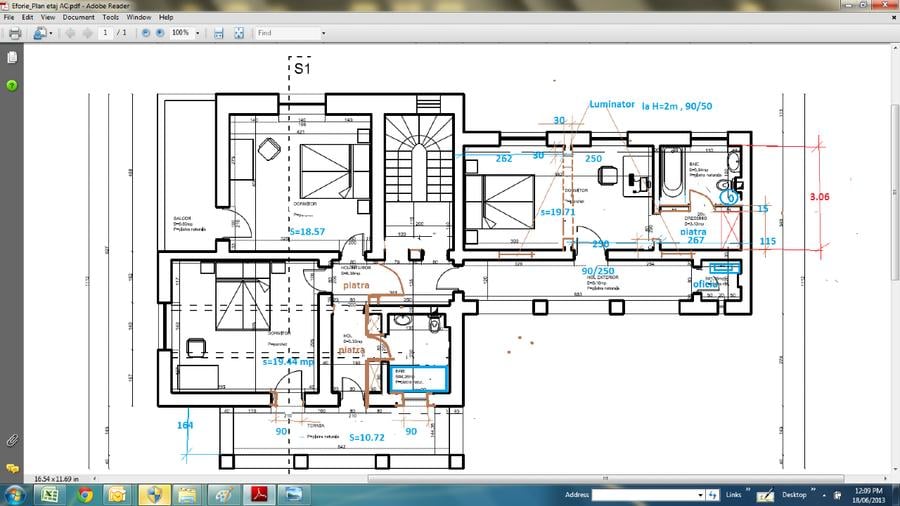Viewport: 900px width, 506px height.
Task: Click the zoom in button
Action: [160, 33]
